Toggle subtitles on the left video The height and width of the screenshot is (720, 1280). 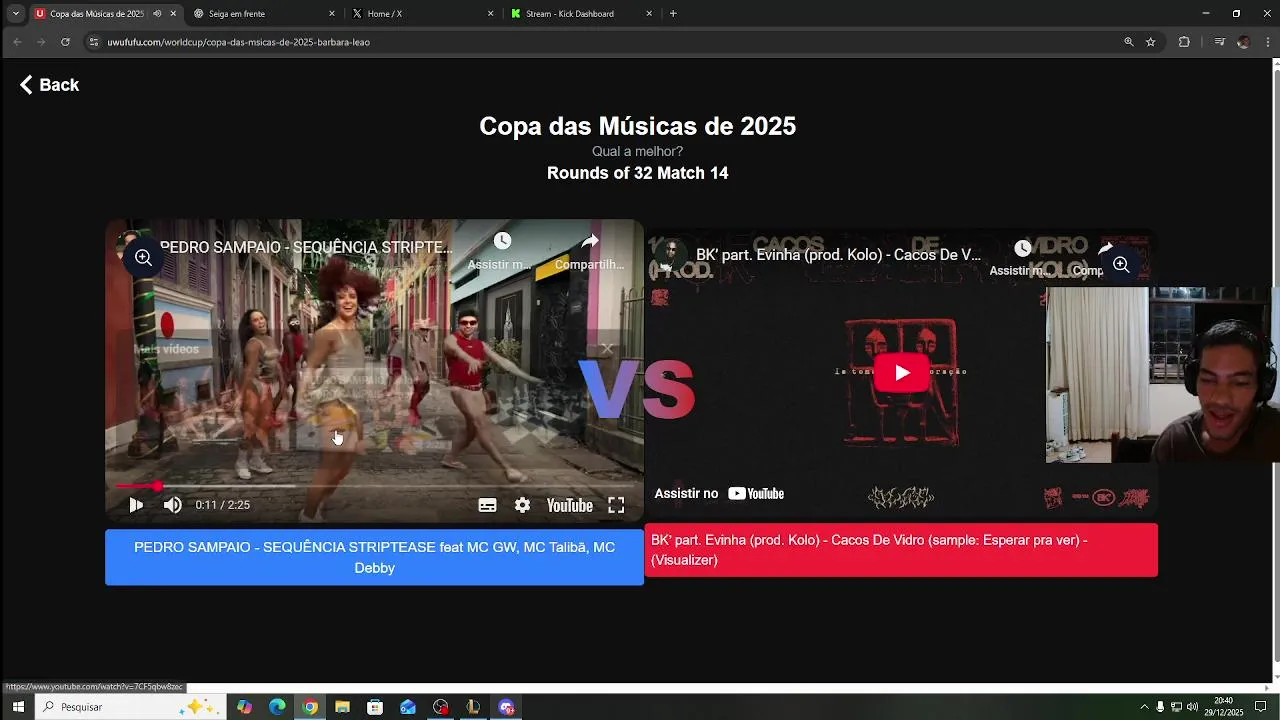coord(487,505)
